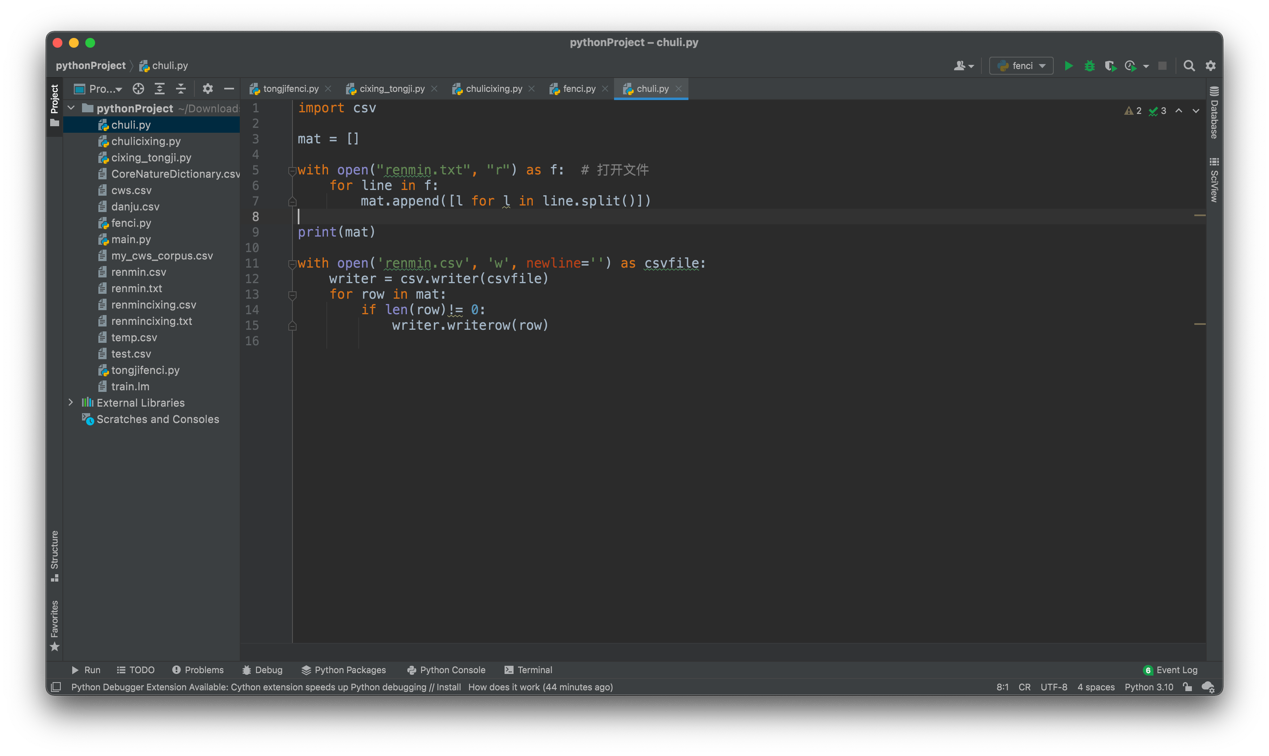
Task: Run the fenci configuration with green play button
Action: 1068,66
